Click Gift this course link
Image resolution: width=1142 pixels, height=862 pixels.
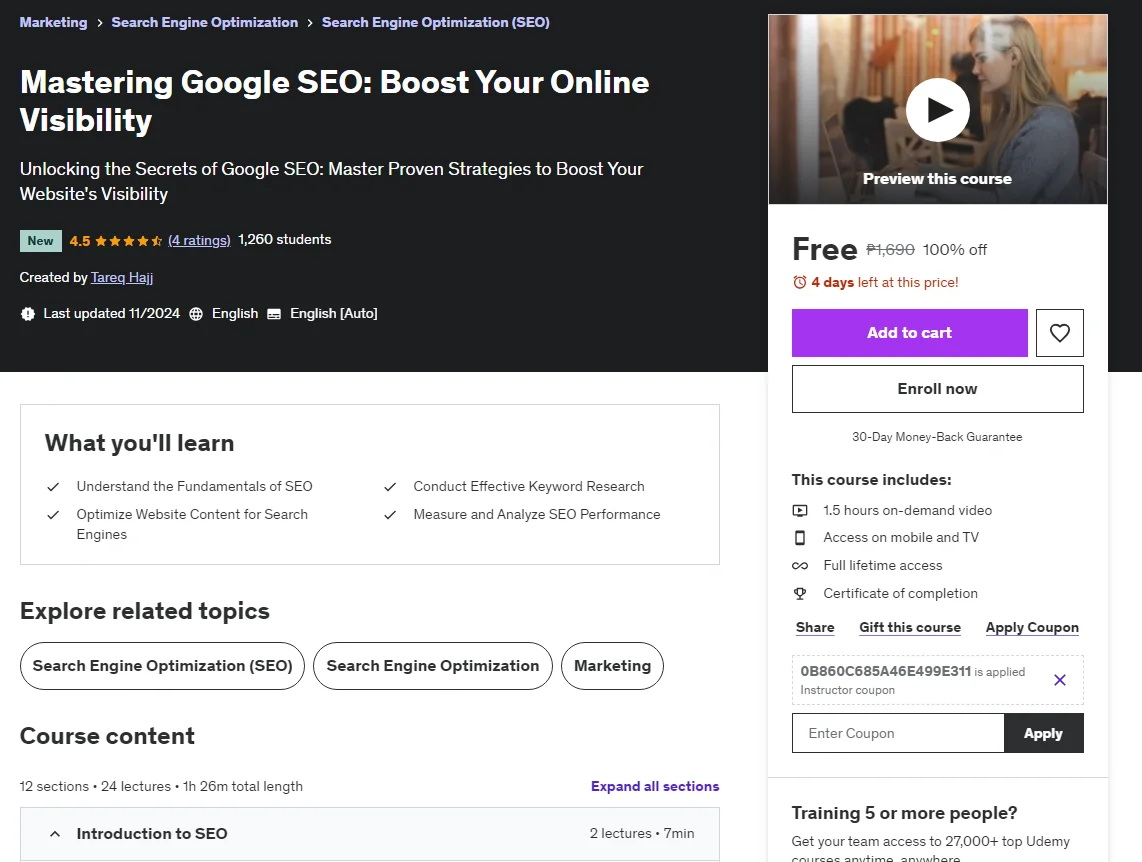(x=910, y=628)
